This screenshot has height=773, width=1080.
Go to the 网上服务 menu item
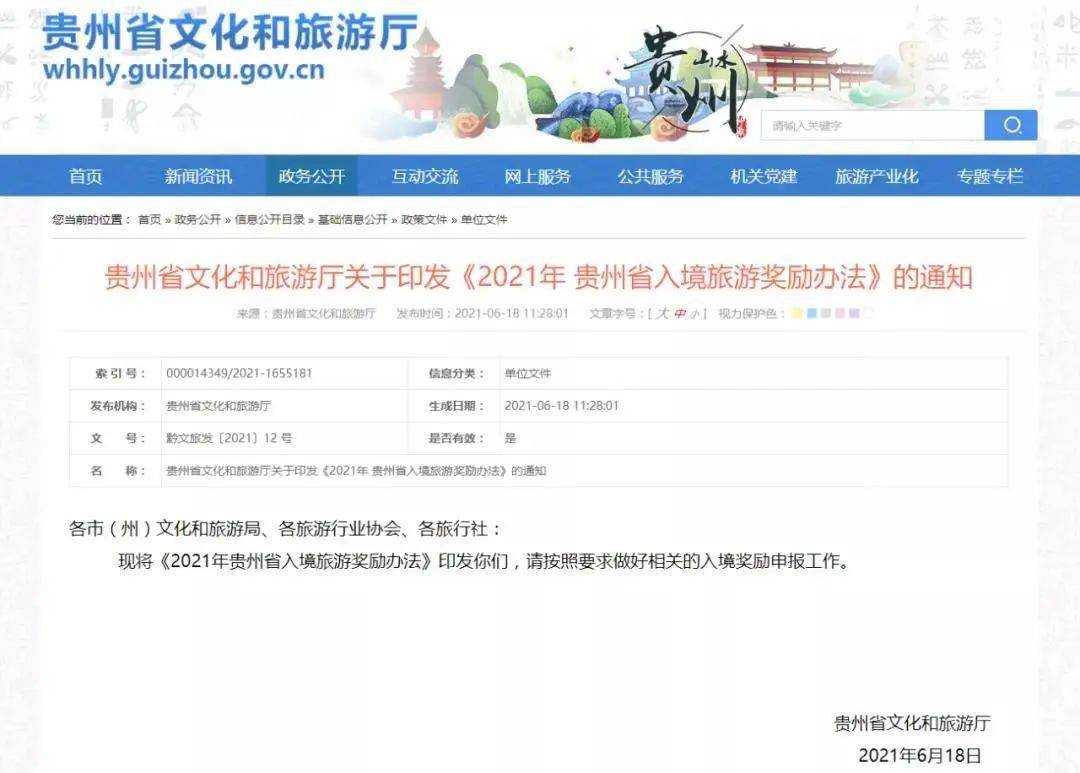(x=538, y=176)
